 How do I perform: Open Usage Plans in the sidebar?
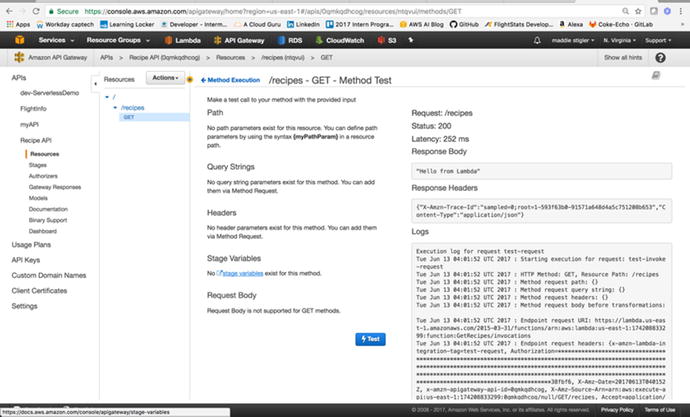pos(33,244)
